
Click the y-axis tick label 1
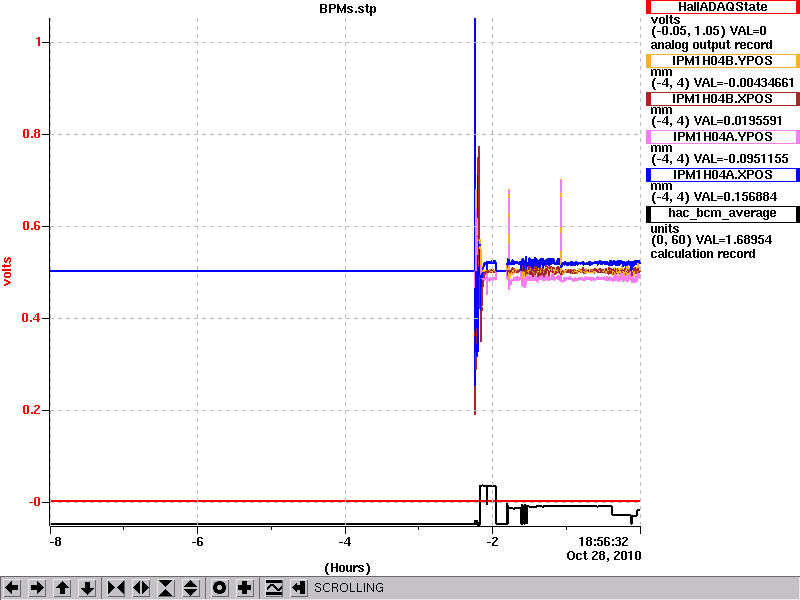(x=39, y=42)
